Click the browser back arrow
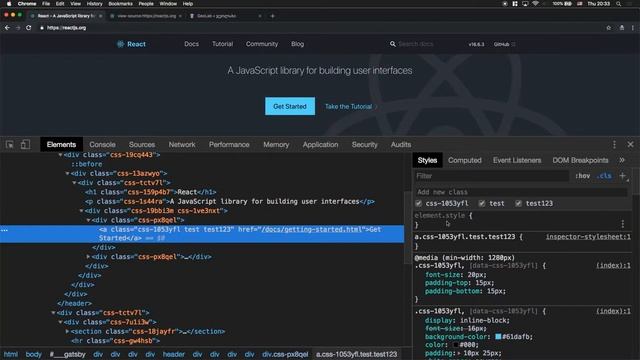This screenshot has width=640, height=360. point(7,28)
